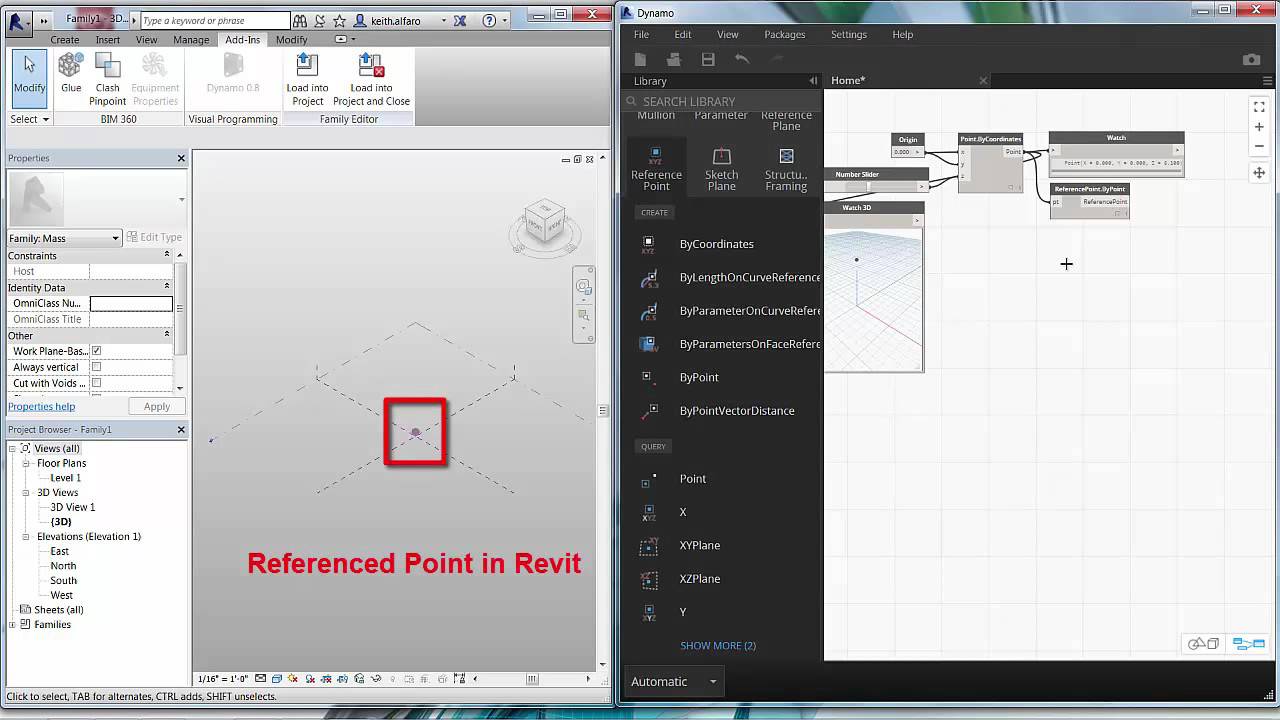Open the Clash Pinpoint tool
The image size is (1280, 720).
click(x=107, y=78)
